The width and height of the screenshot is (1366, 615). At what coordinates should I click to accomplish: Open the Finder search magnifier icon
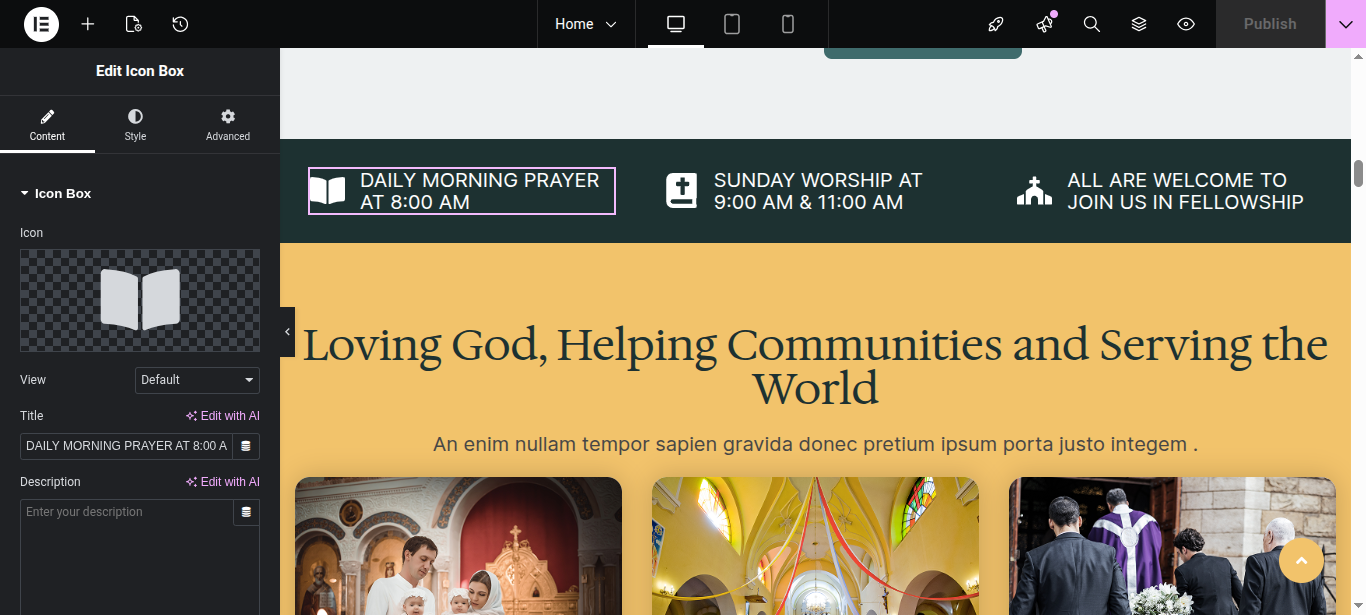tap(1092, 24)
